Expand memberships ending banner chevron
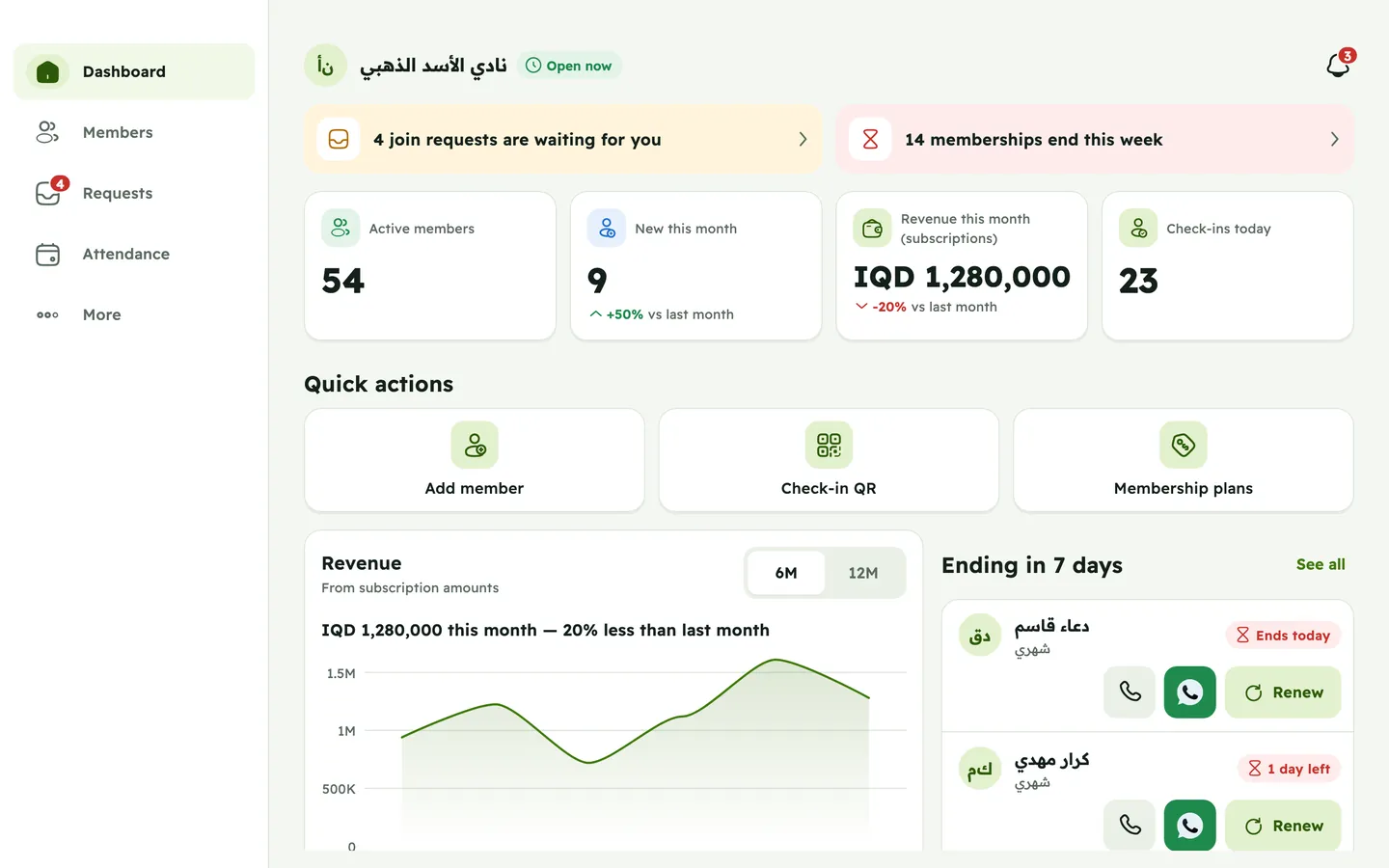 point(1334,139)
